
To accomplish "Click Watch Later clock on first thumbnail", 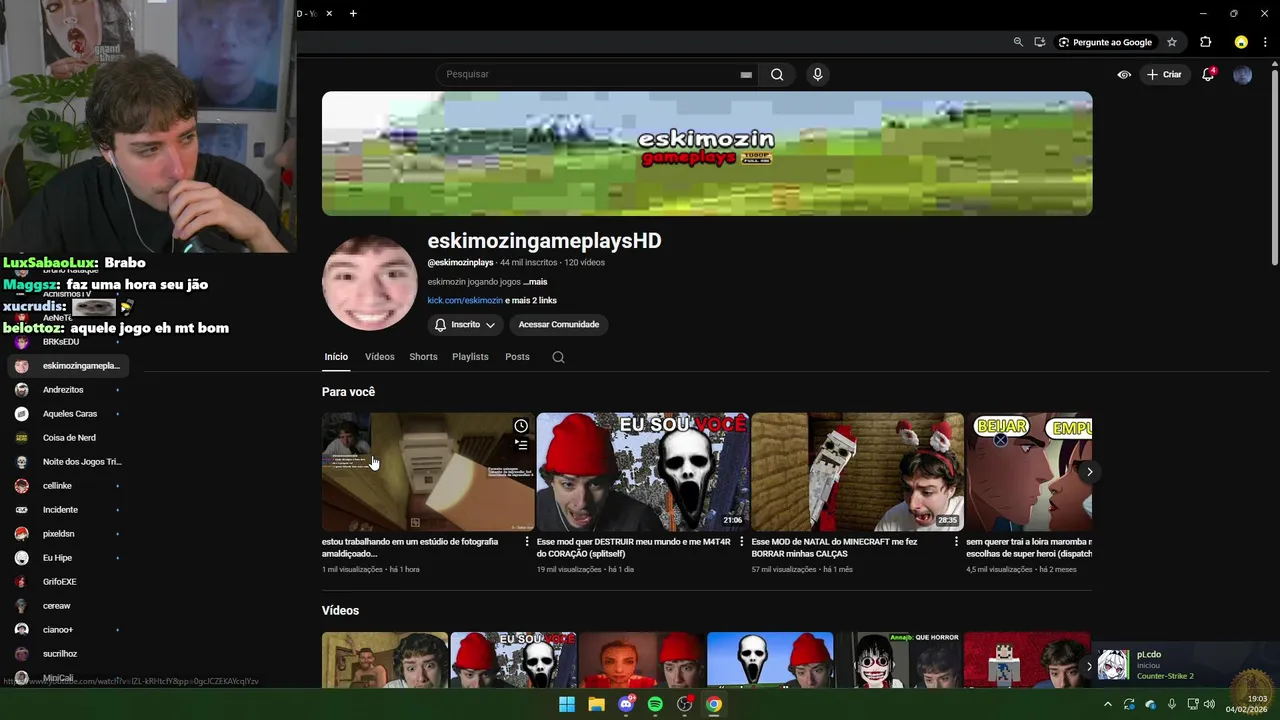I will tap(521, 426).
